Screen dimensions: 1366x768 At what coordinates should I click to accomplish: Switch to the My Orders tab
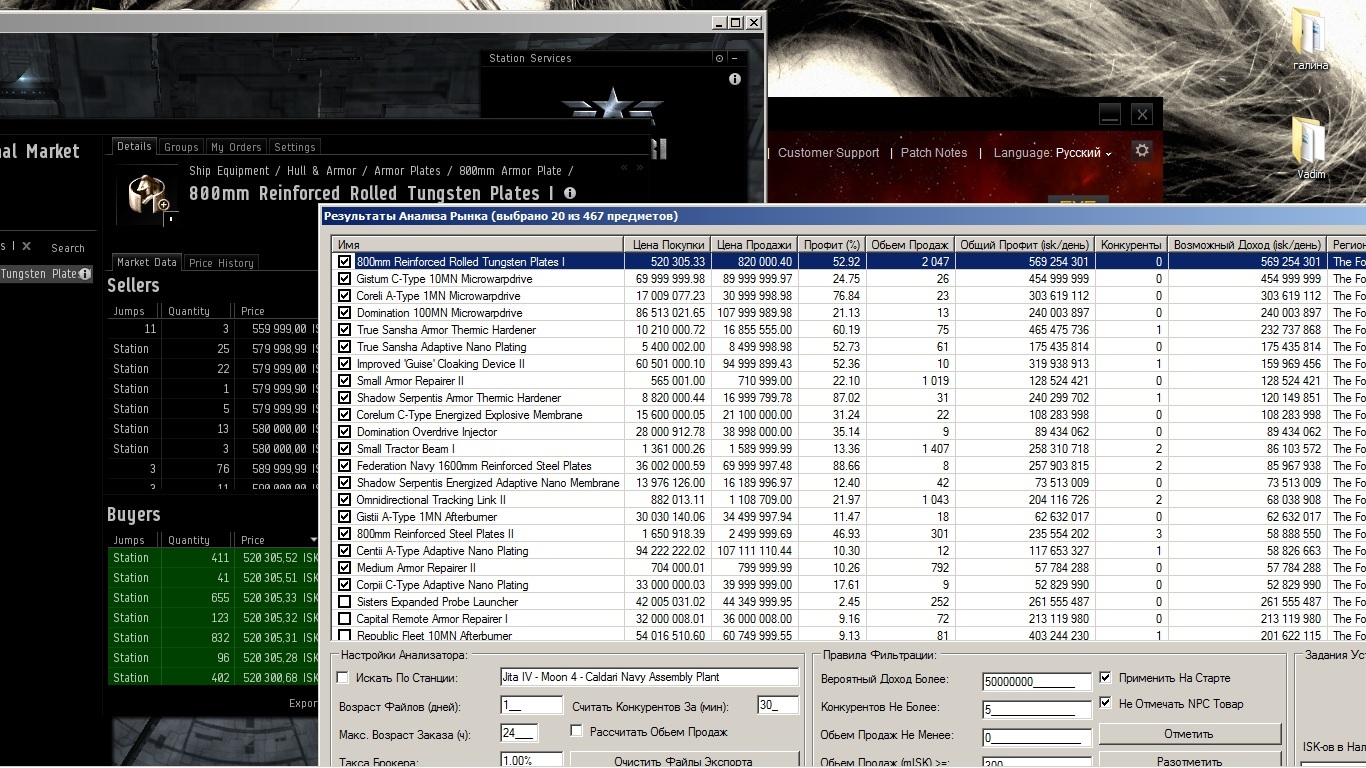[236, 147]
